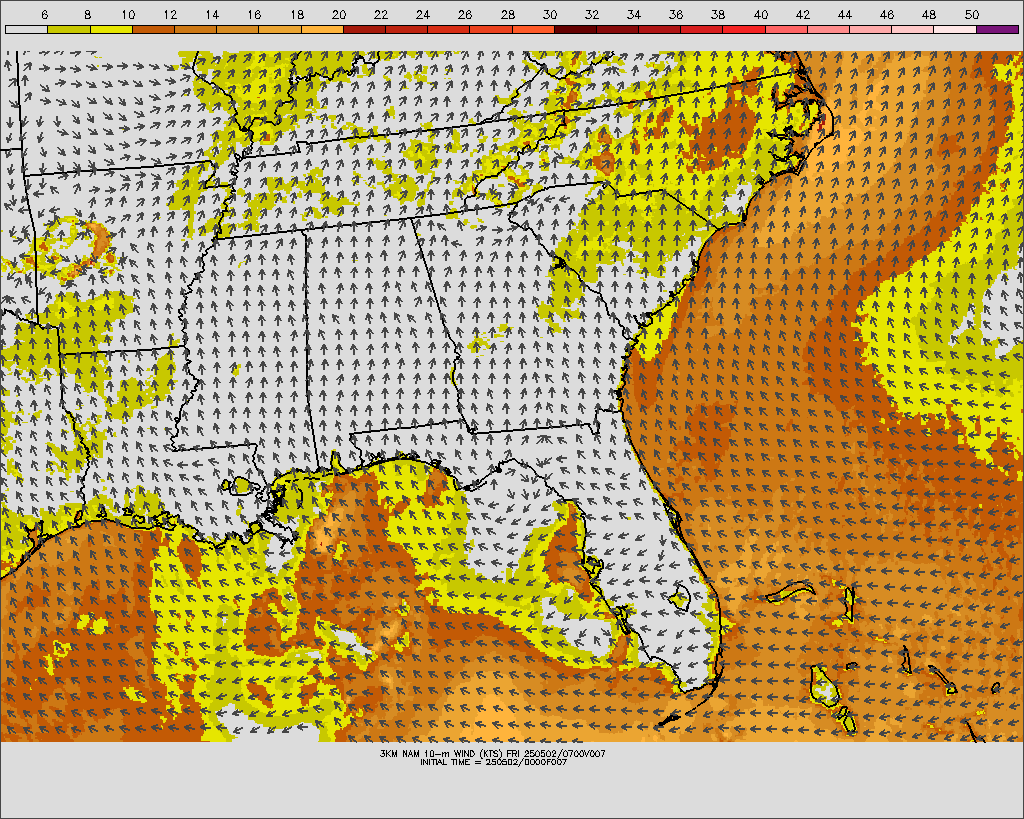Click the legend label '6'
Screen dimensions: 1024x819
44,14
